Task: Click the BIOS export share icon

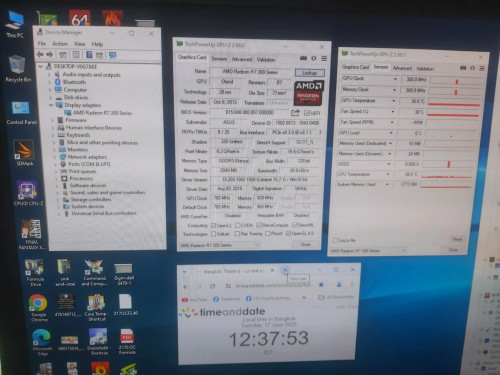Action: pos(295,113)
